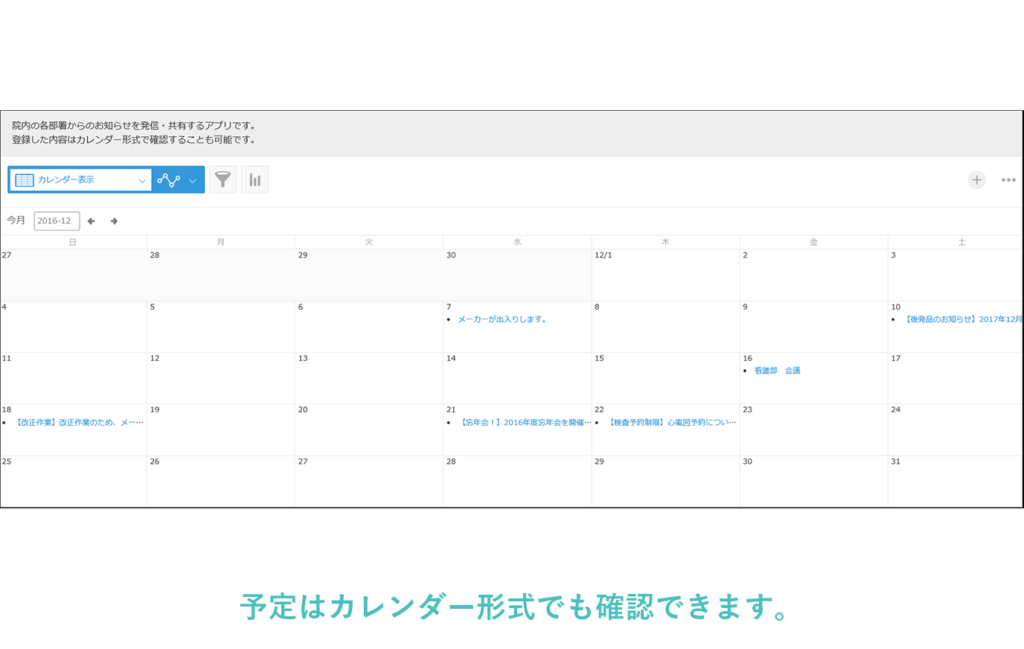This screenshot has width=1024, height=649.
Task: Open the filter funnel icon
Action: pyautogui.click(x=223, y=180)
